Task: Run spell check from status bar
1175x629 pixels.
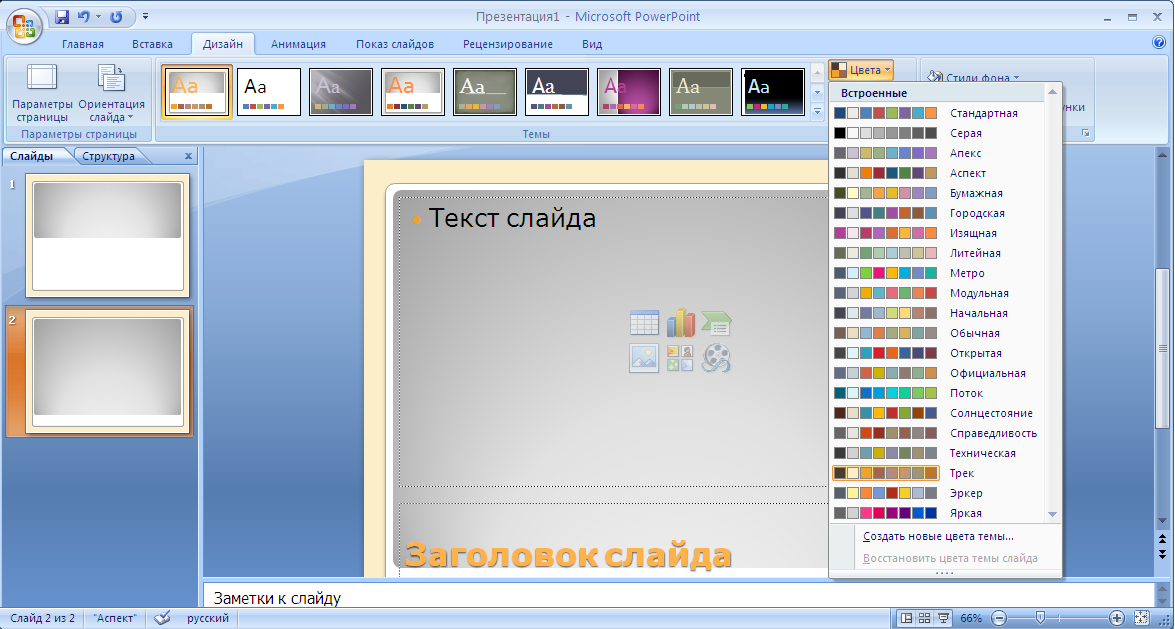Action: pyautogui.click(x=162, y=619)
